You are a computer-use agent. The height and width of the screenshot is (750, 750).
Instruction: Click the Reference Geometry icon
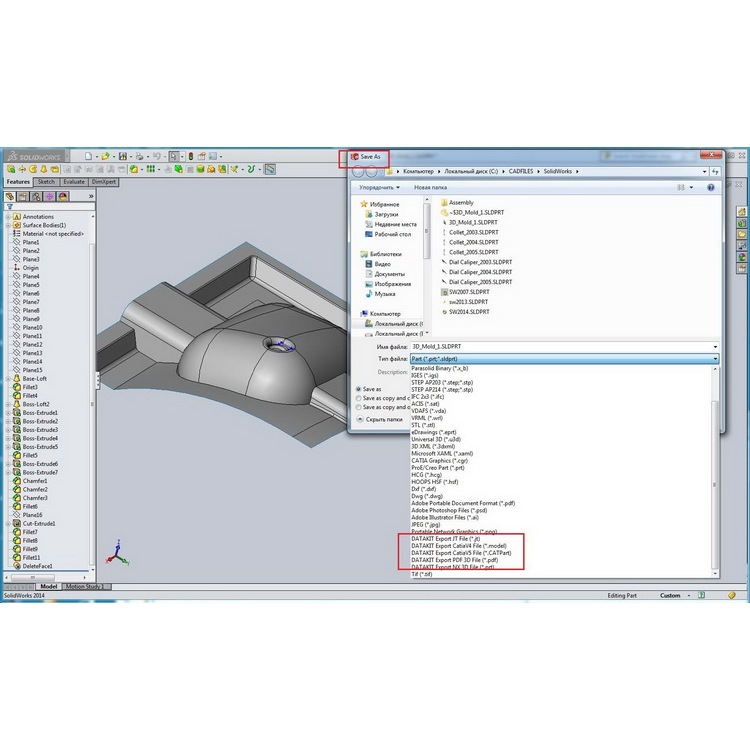[x=234, y=169]
